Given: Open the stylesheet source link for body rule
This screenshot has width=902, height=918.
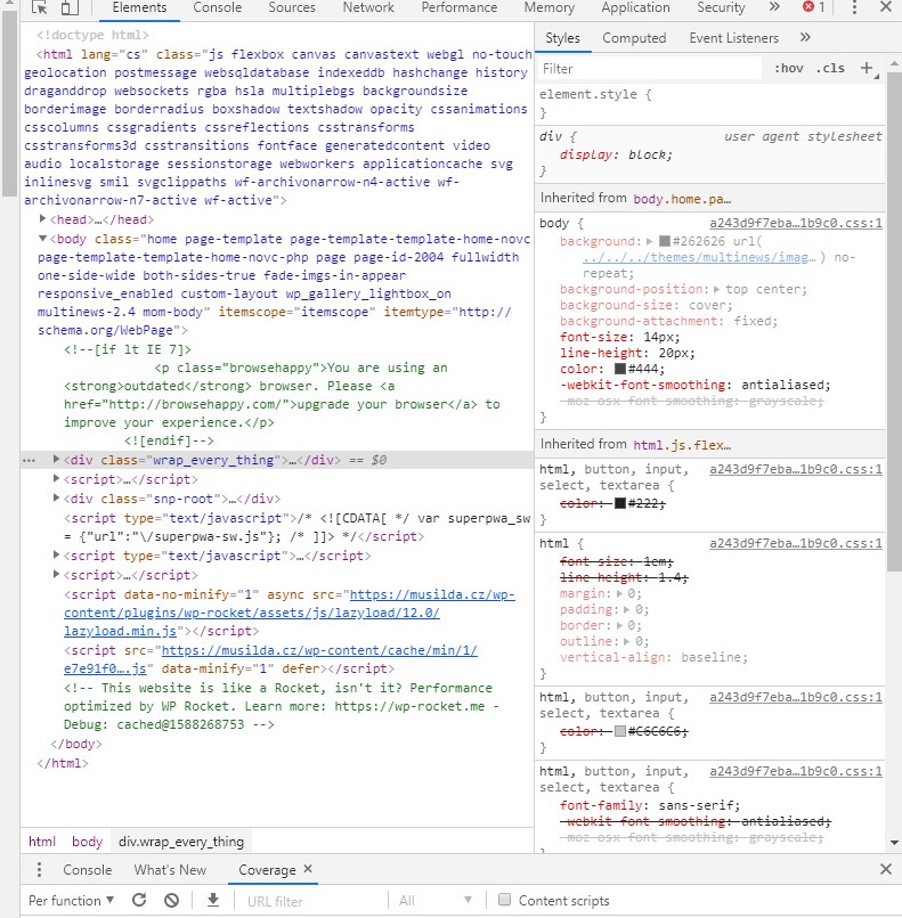Looking at the screenshot, I should pyautogui.click(x=795, y=223).
